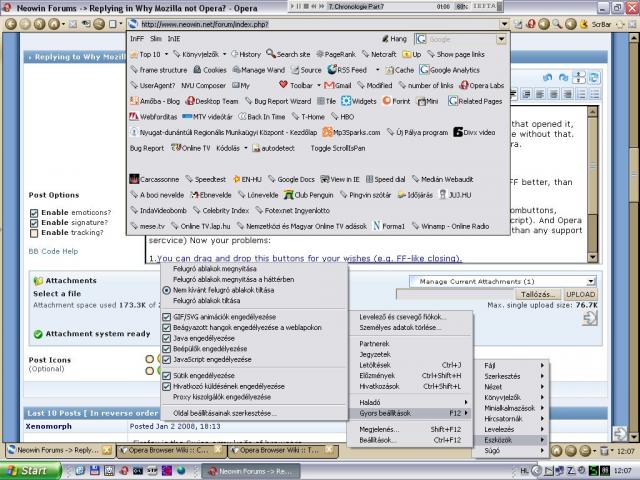Click the UPLOAD button
The image size is (640, 480).
581,294
